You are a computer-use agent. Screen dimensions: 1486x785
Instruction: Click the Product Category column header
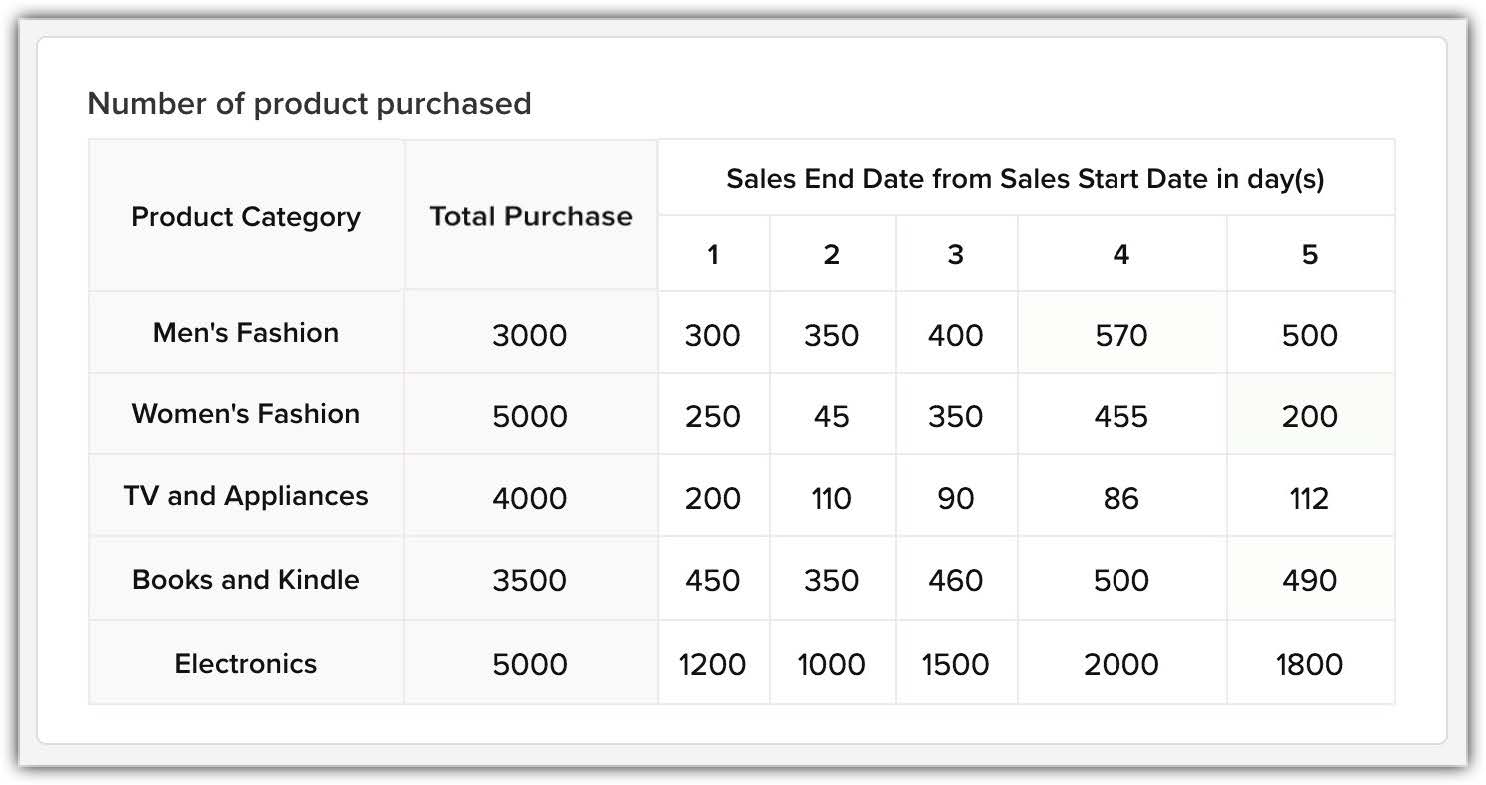pyautogui.click(x=246, y=217)
